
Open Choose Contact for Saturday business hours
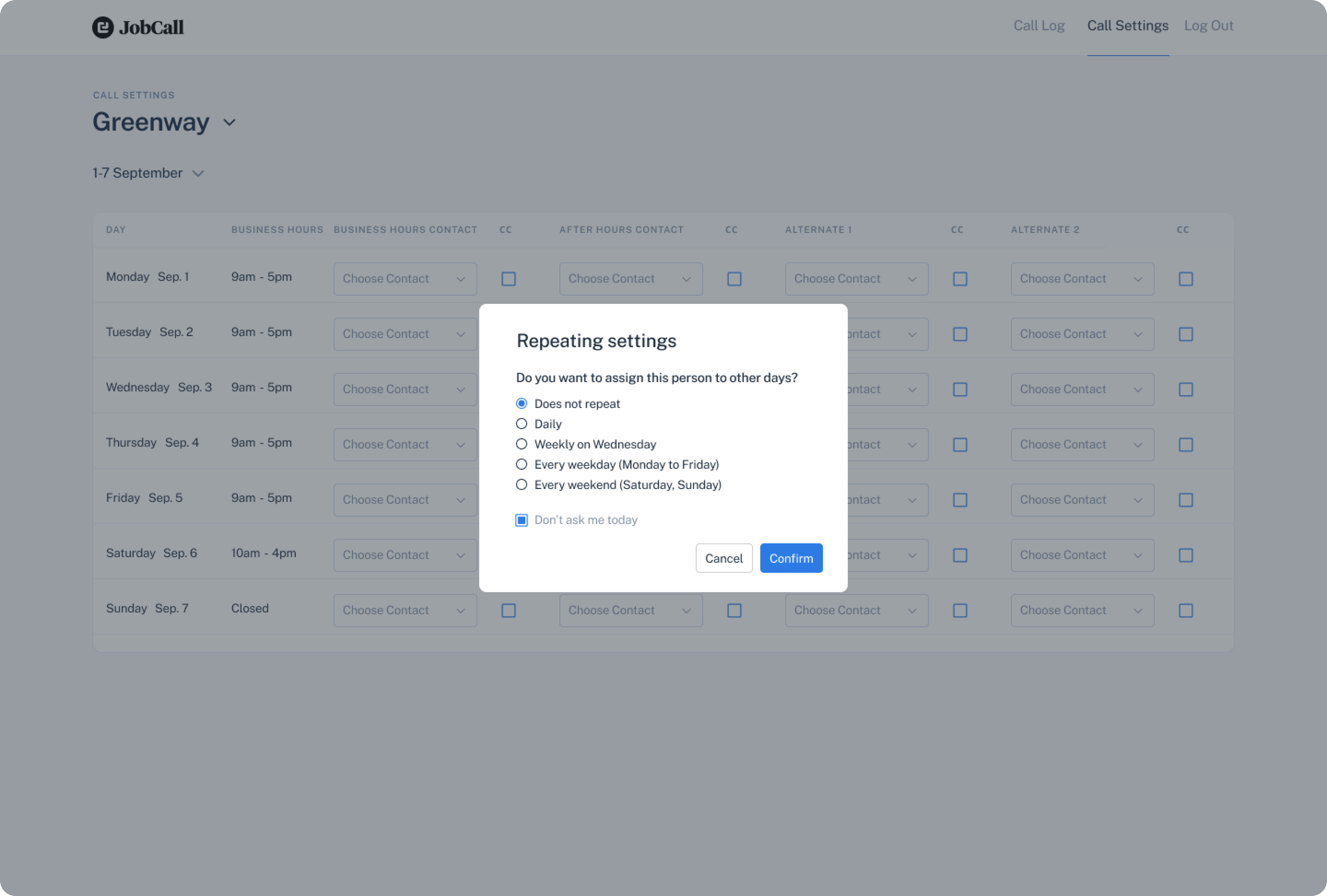tap(405, 554)
